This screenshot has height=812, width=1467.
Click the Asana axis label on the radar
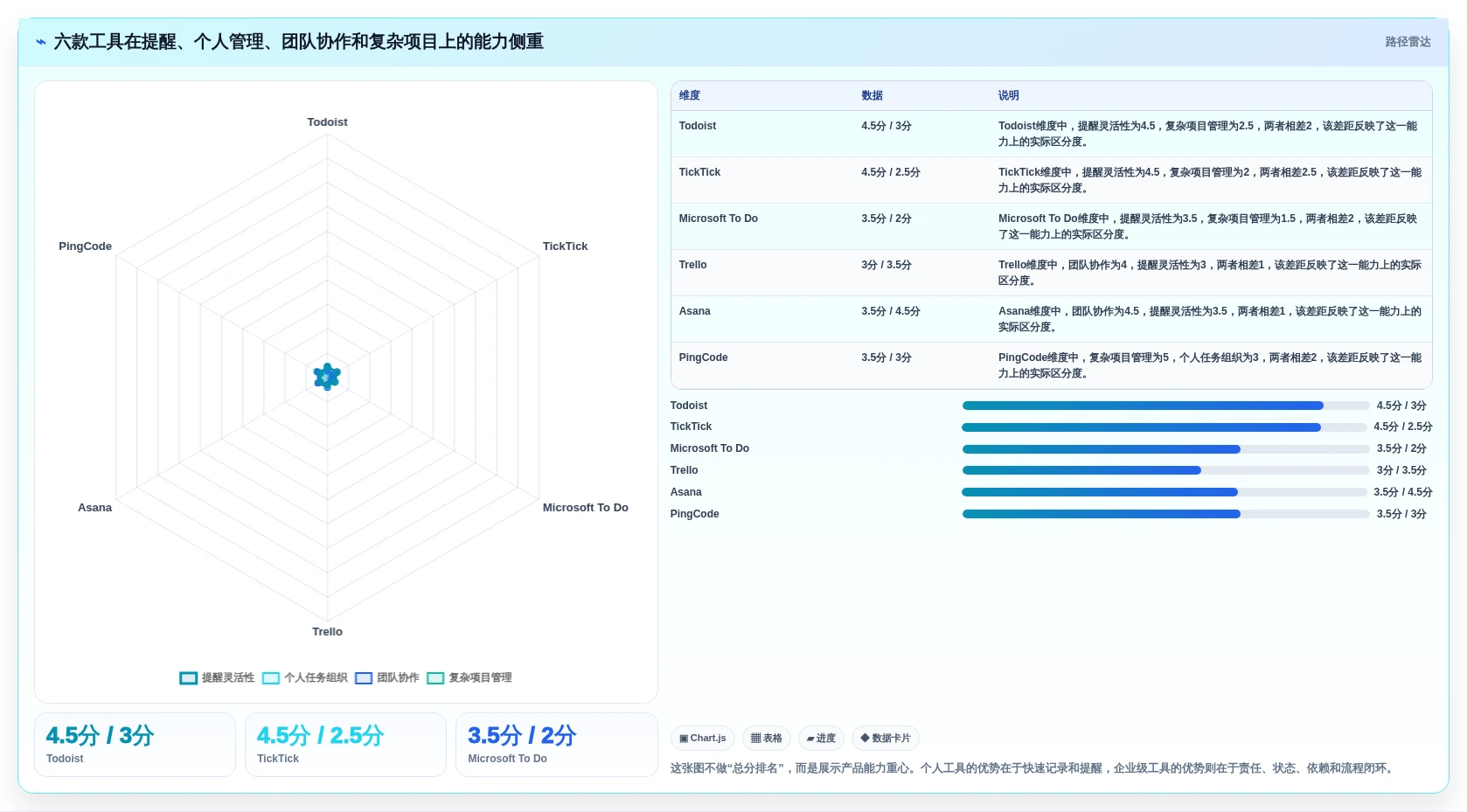pyautogui.click(x=94, y=508)
